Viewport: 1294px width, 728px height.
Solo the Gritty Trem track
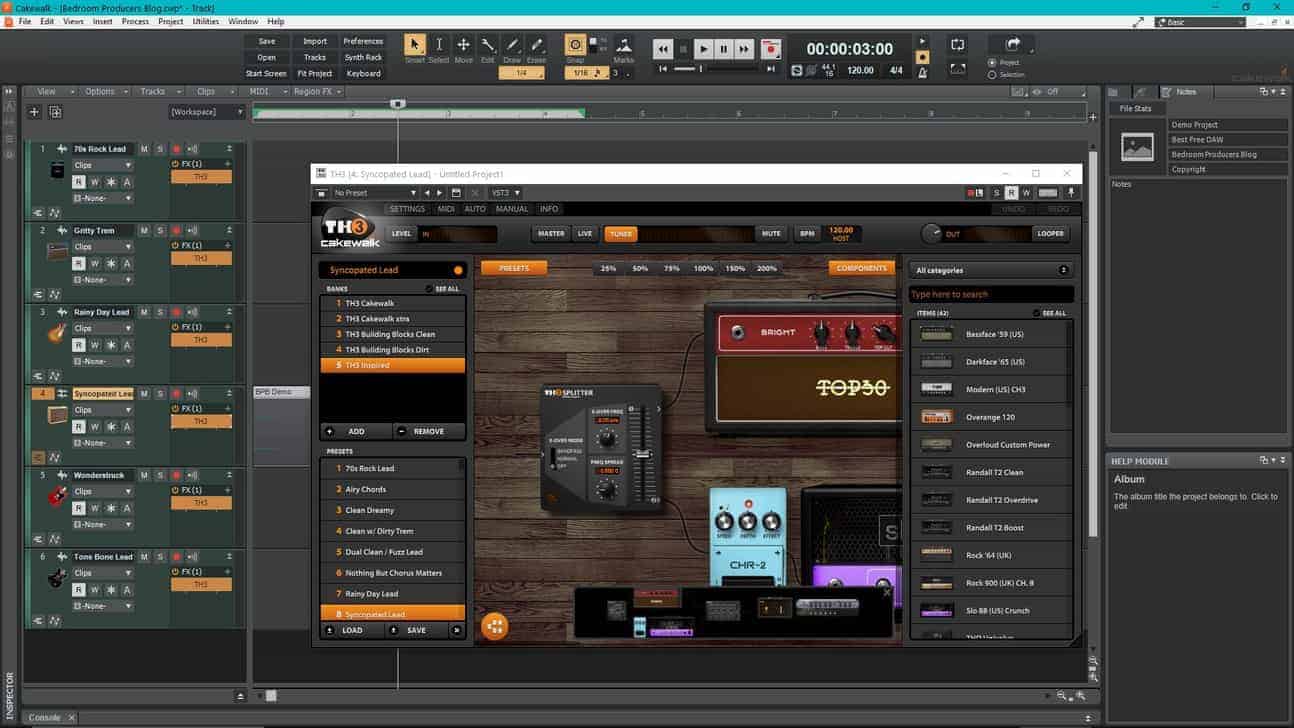[x=160, y=231]
